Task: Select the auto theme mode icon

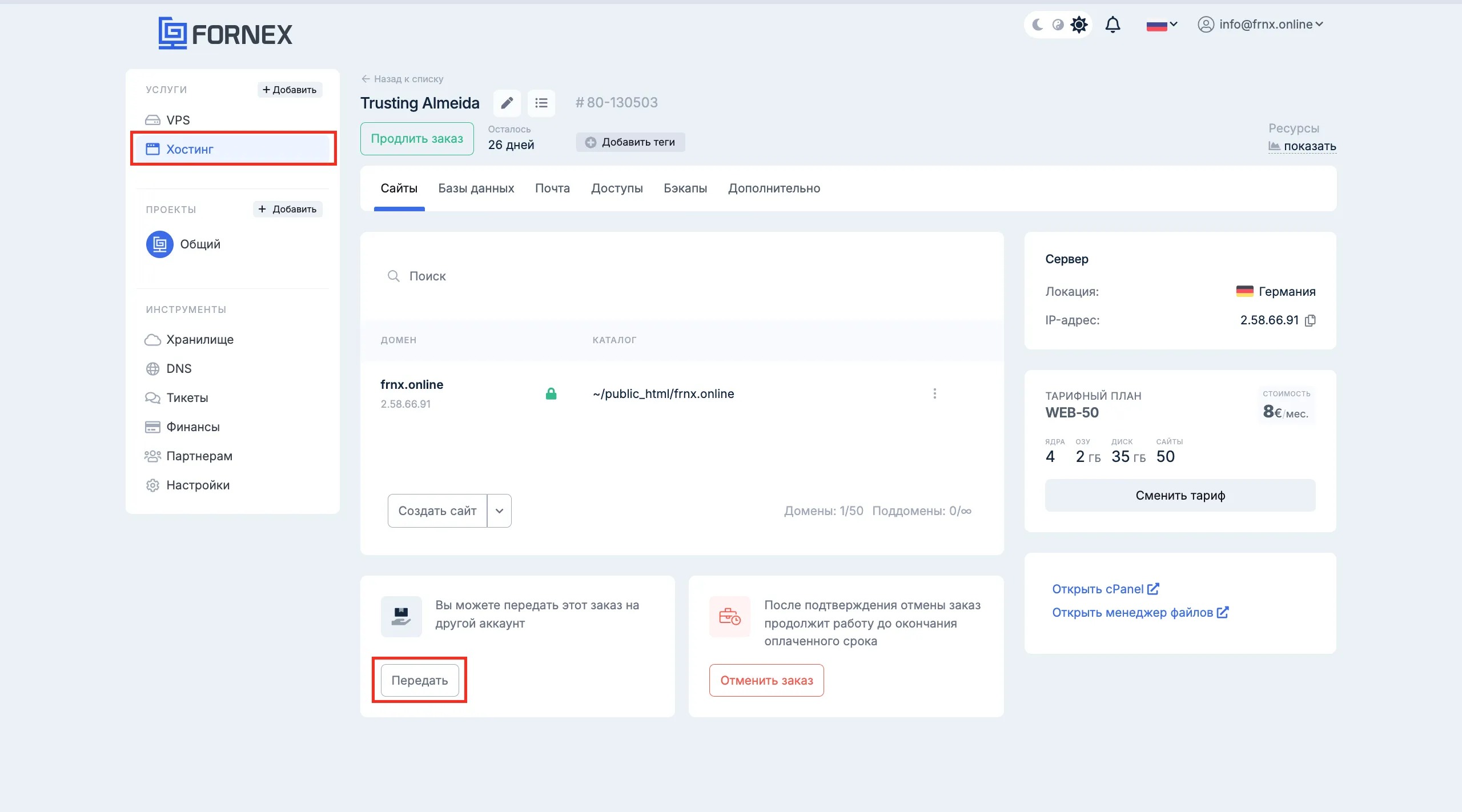Action: click(x=1058, y=25)
